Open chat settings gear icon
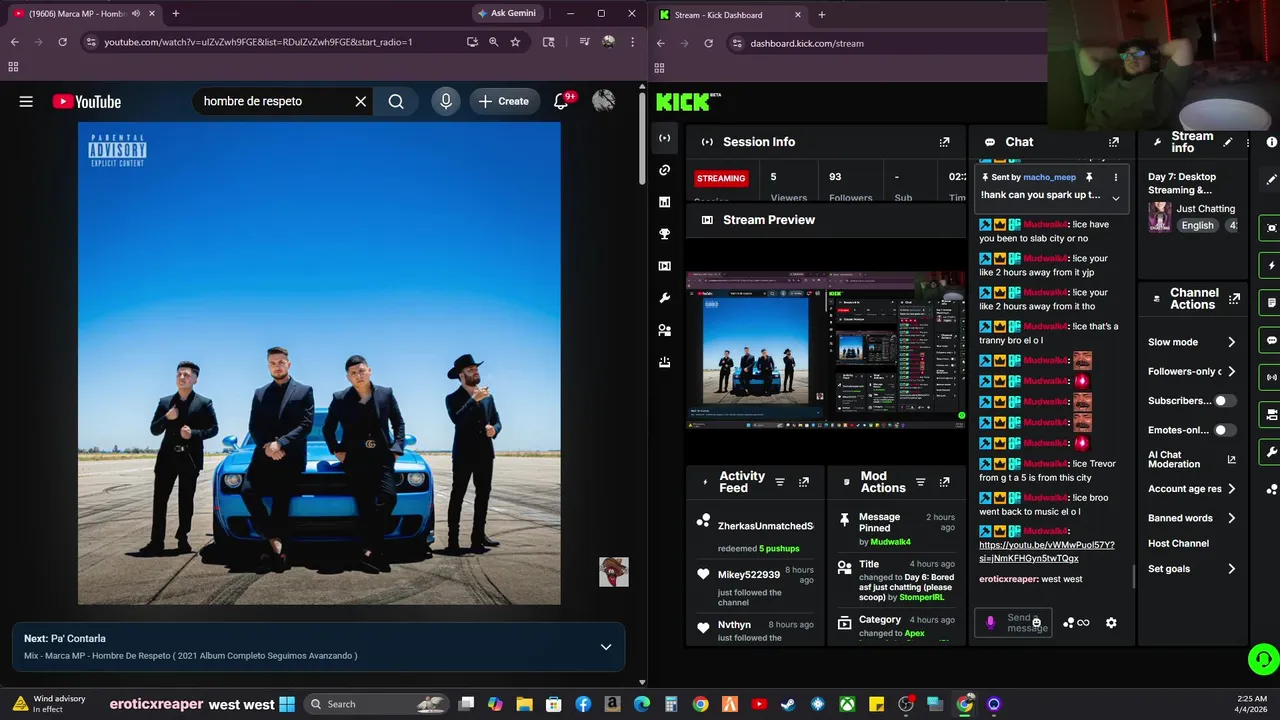The width and height of the screenshot is (1280, 720). (1111, 623)
